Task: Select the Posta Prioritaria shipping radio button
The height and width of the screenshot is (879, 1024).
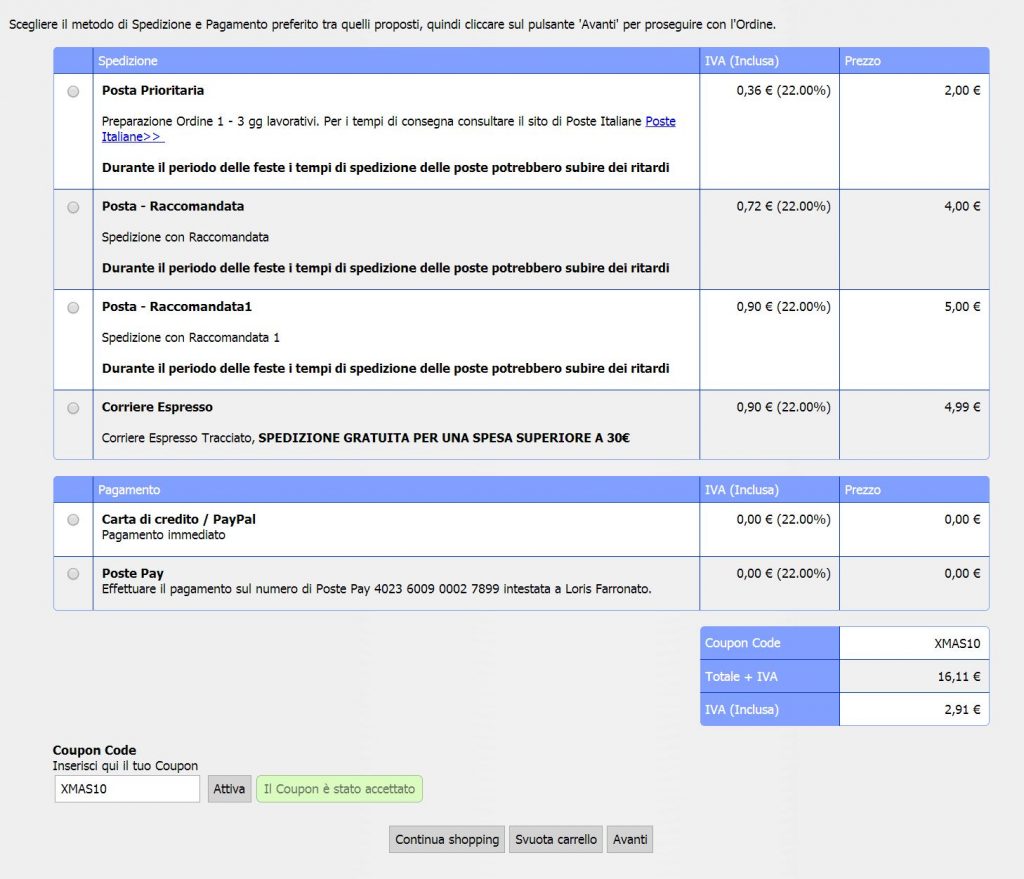Action: [x=73, y=91]
